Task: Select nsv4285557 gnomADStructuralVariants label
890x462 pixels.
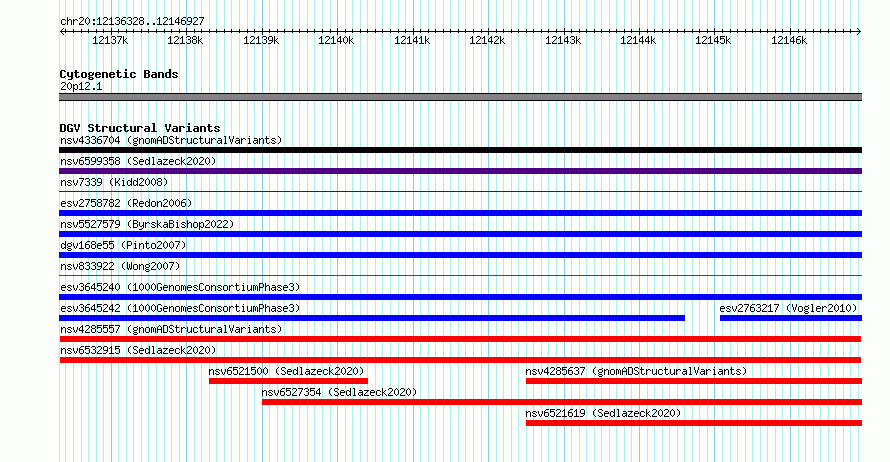Action: pyautogui.click(x=171, y=329)
